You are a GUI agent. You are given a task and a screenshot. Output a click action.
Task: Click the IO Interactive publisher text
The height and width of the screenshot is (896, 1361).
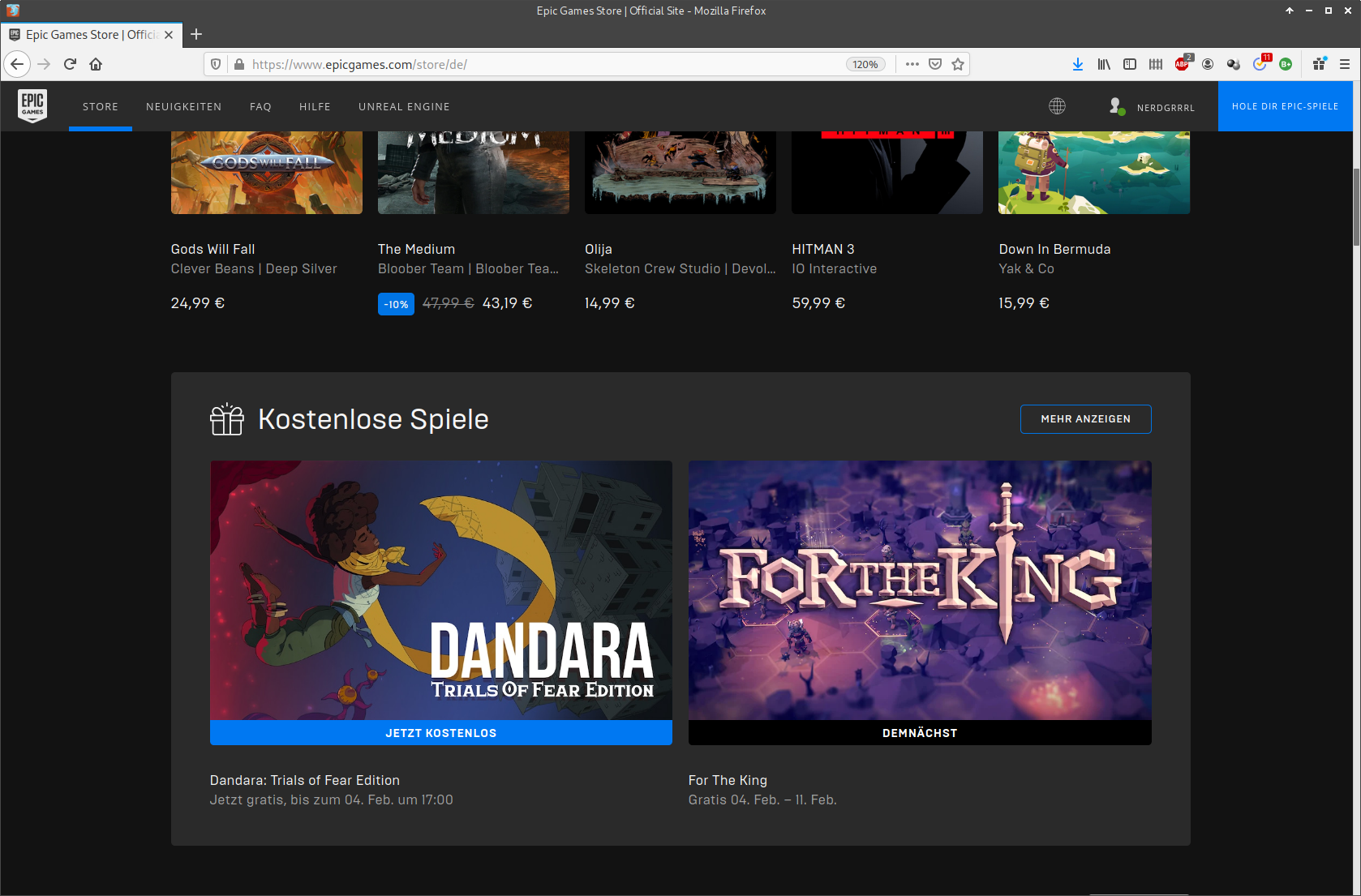835,268
